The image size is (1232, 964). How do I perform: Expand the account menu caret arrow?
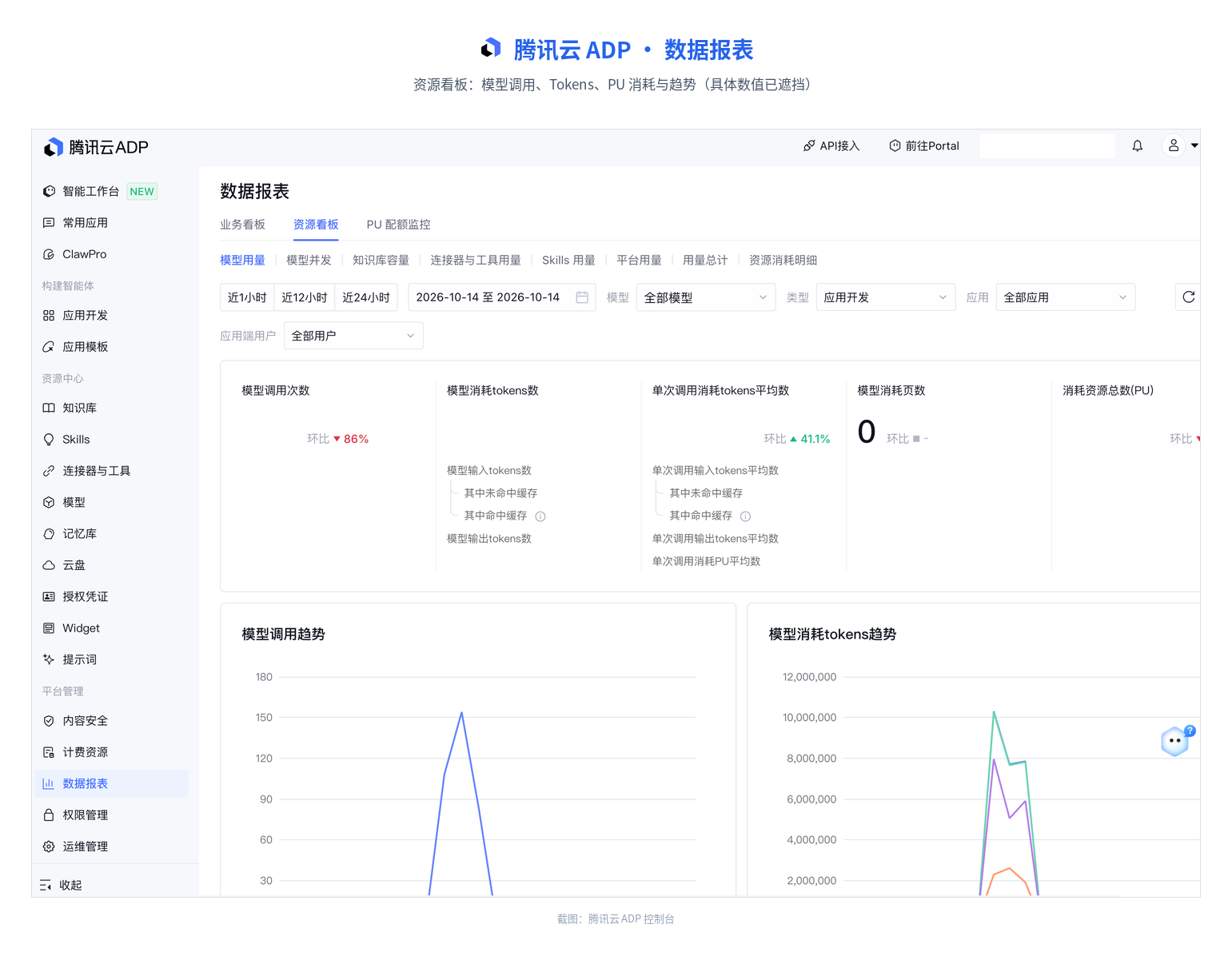click(x=1194, y=145)
